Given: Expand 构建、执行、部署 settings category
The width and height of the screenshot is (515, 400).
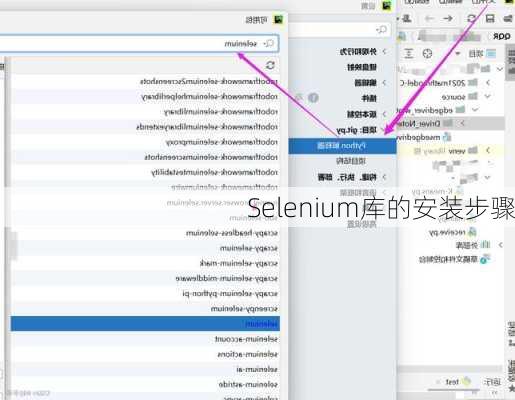Looking at the screenshot, I should click(x=384, y=177).
